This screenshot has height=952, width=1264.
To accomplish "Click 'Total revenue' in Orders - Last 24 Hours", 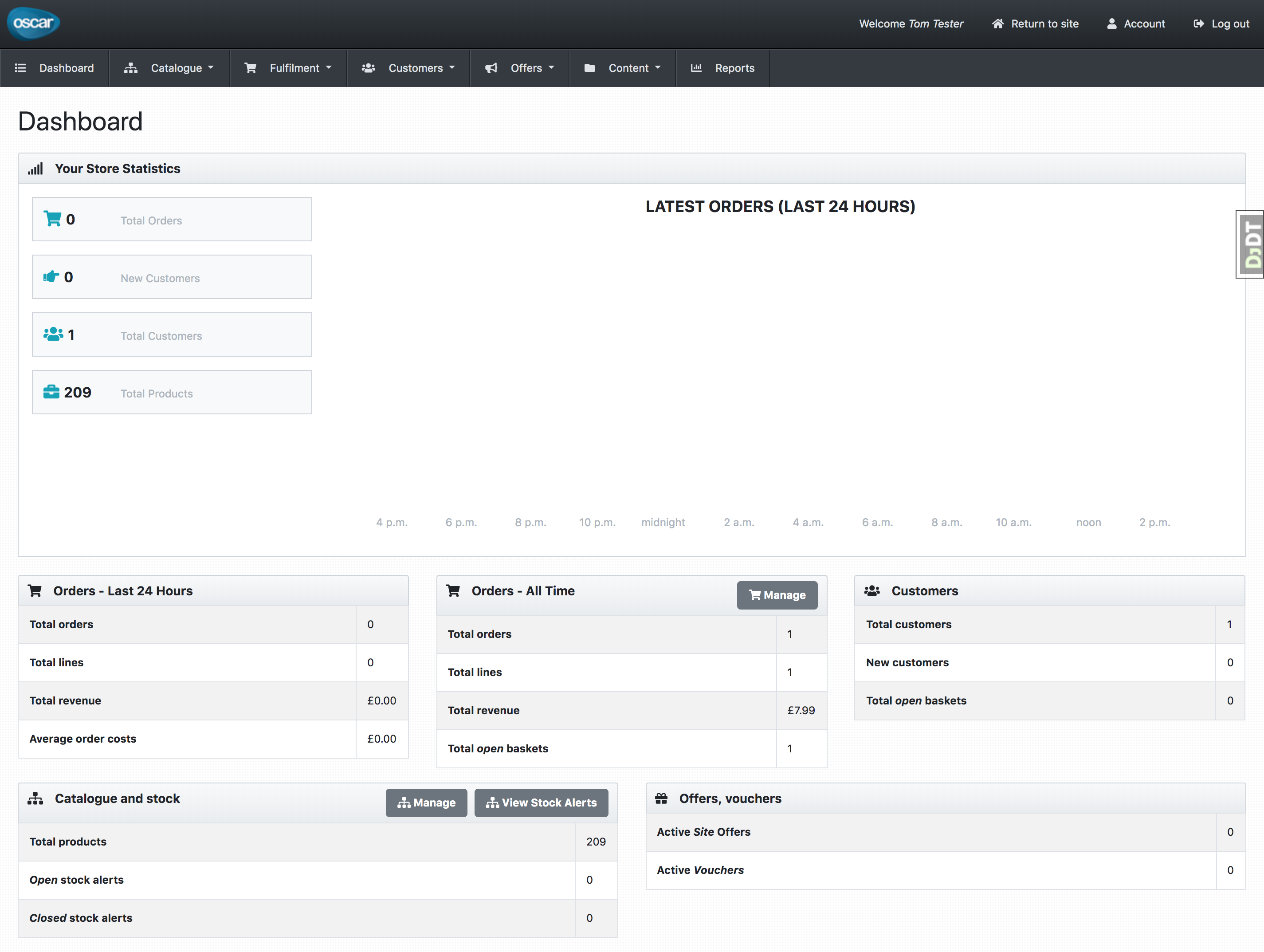I will [x=65, y=700].
